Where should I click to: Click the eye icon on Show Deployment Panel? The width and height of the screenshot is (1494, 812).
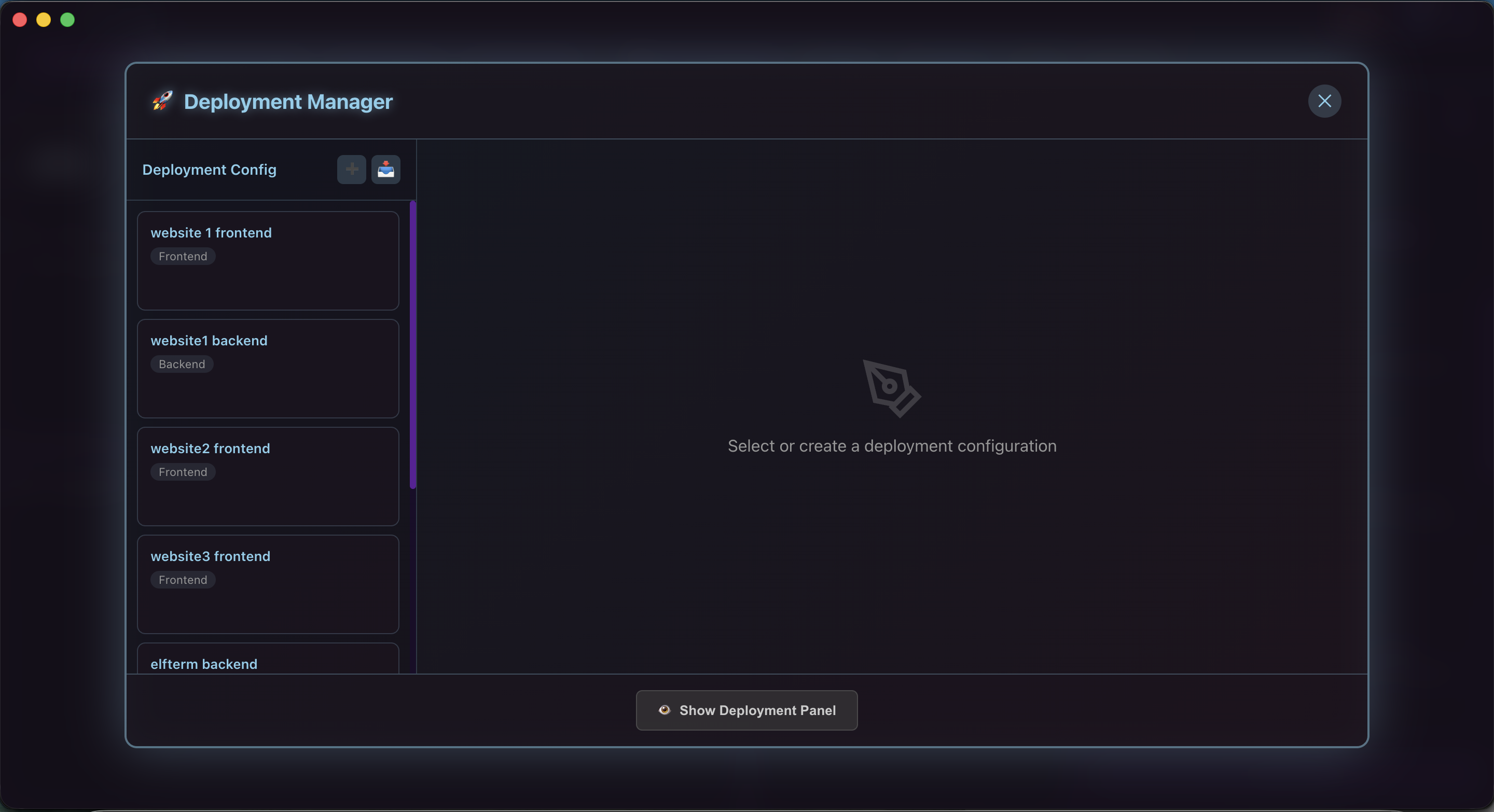pos(665,710)
